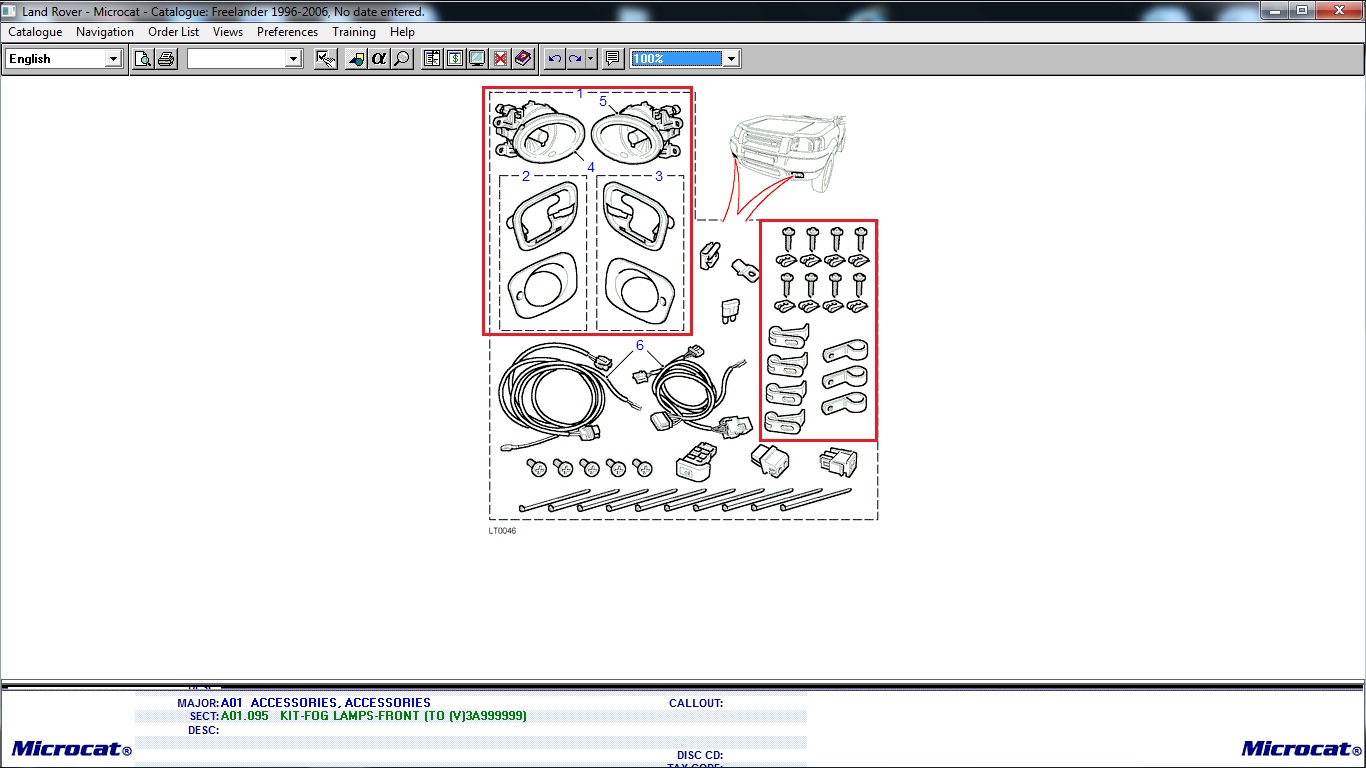Click the monitor screen icon
The height and width of the screenshot is (768, 1366).
pos(477,59)
